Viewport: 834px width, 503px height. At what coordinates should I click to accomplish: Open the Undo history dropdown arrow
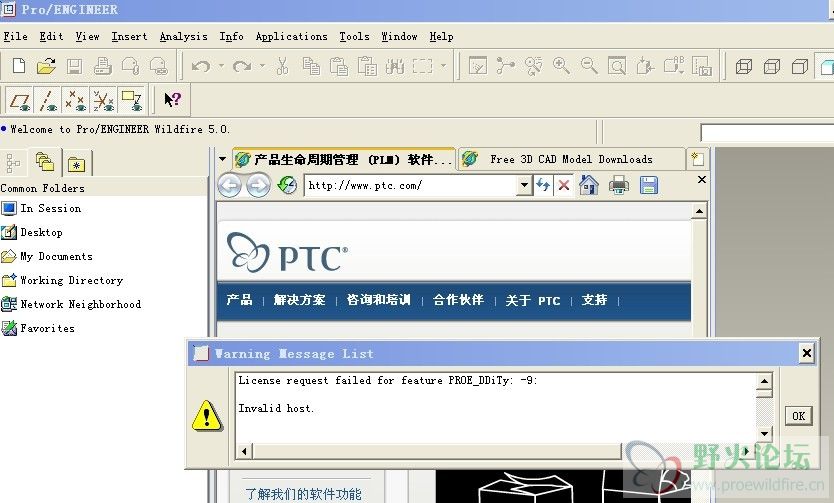[x=221, y=66]
